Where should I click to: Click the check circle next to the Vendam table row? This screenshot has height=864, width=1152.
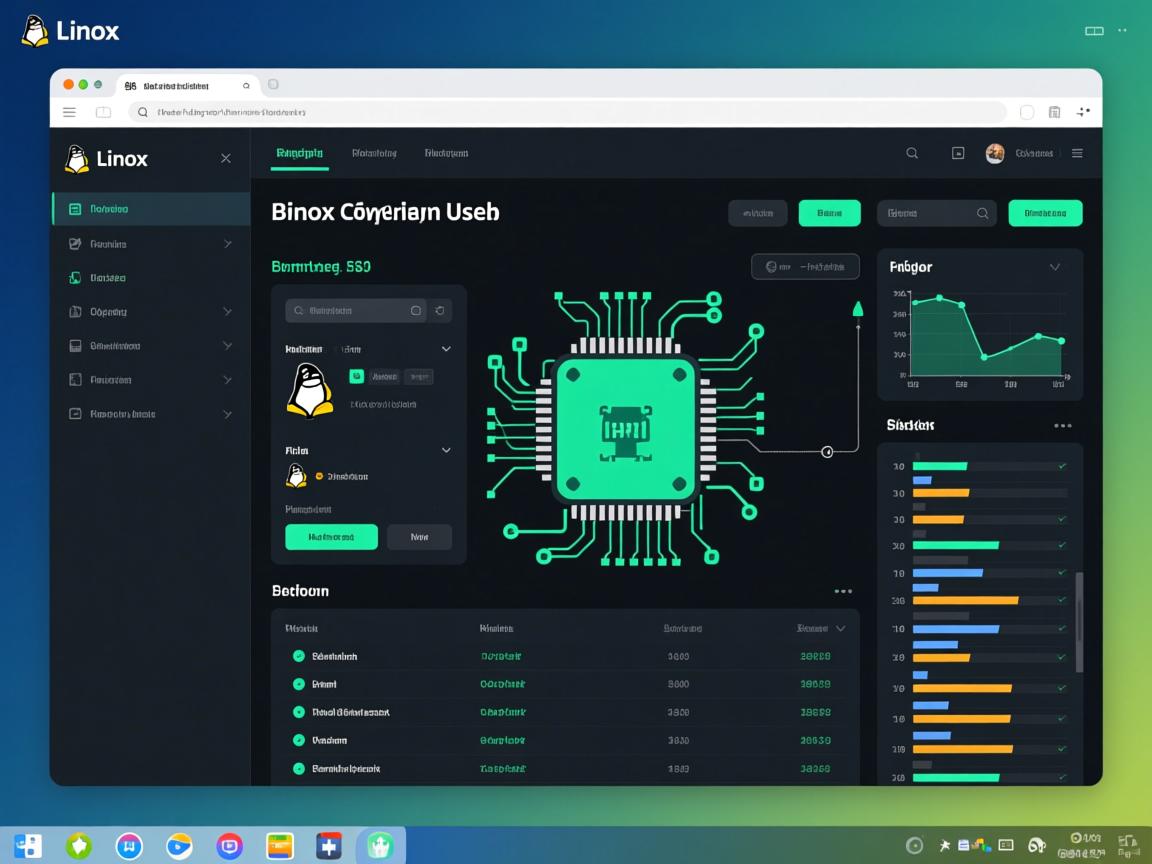[297, 740]
